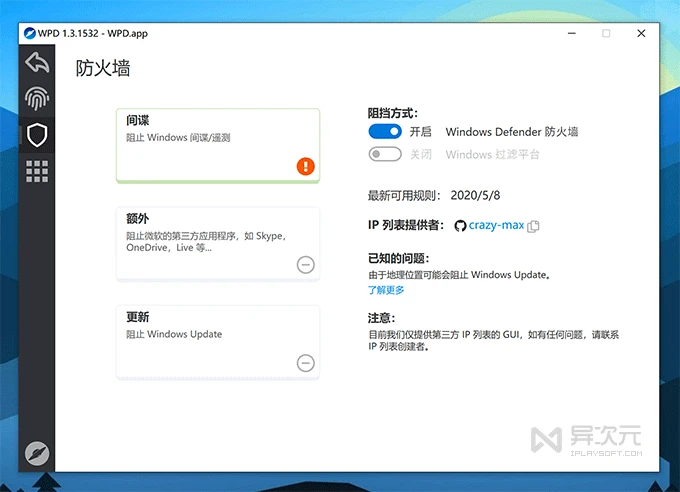Select the 更新 rule card
Viewport: 680px width, 492px height.
tap(218, 343)
